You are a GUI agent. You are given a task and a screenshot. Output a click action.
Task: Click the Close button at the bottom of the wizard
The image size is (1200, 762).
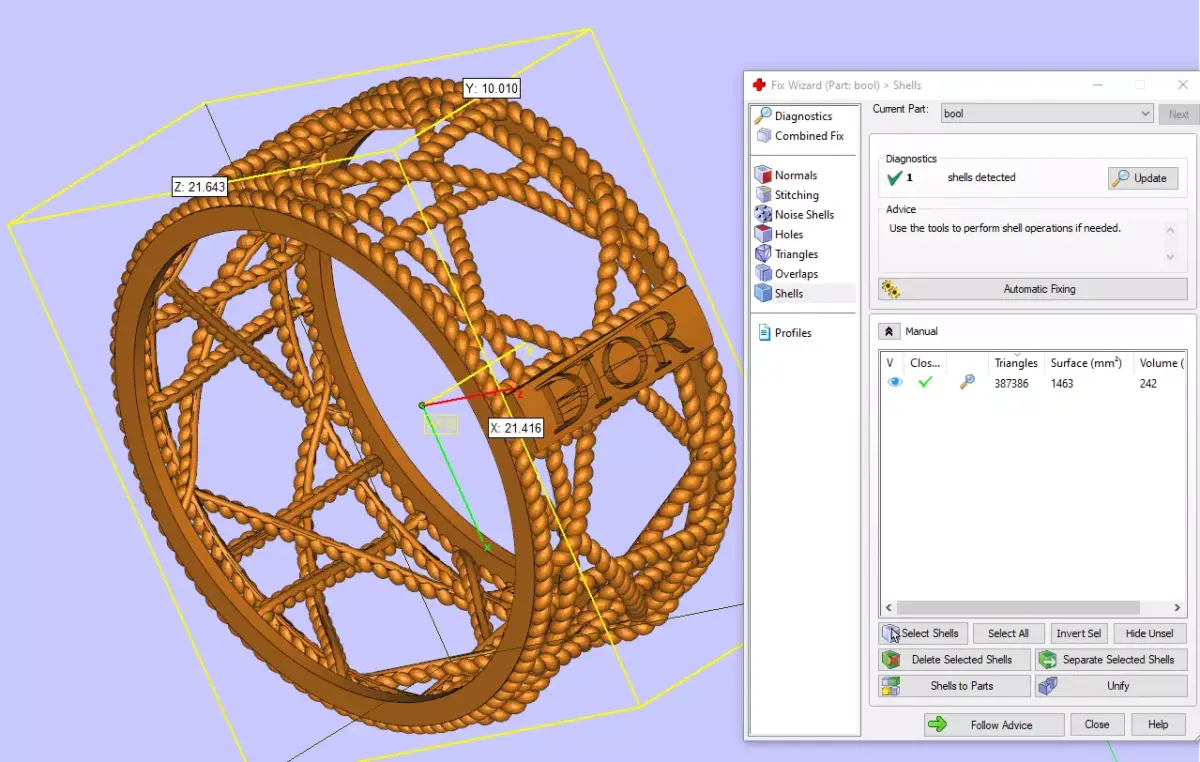1097,725
